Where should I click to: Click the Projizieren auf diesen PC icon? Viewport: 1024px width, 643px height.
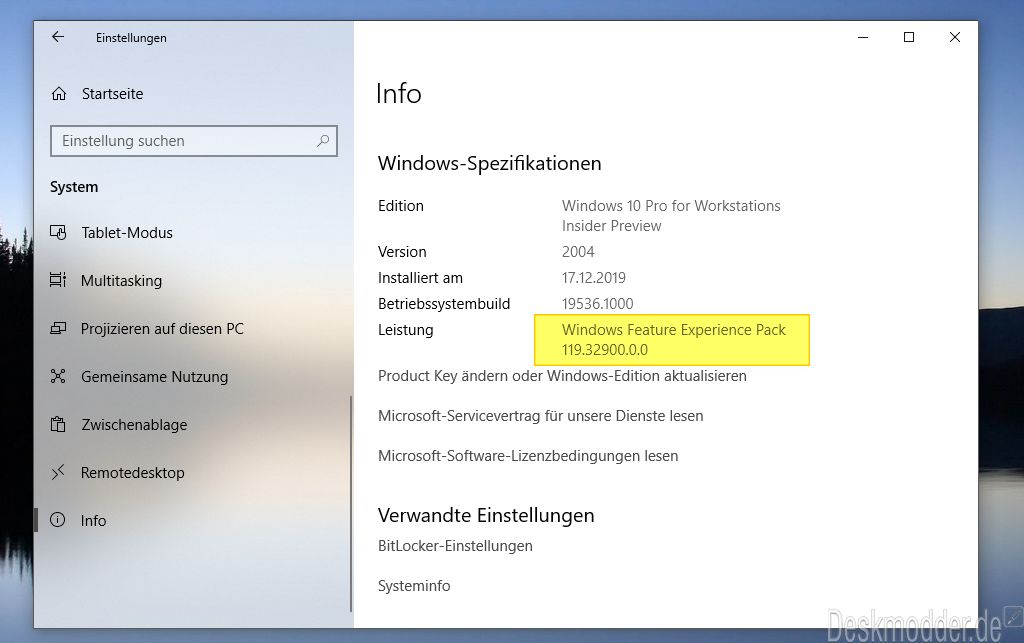coord(58,328)
